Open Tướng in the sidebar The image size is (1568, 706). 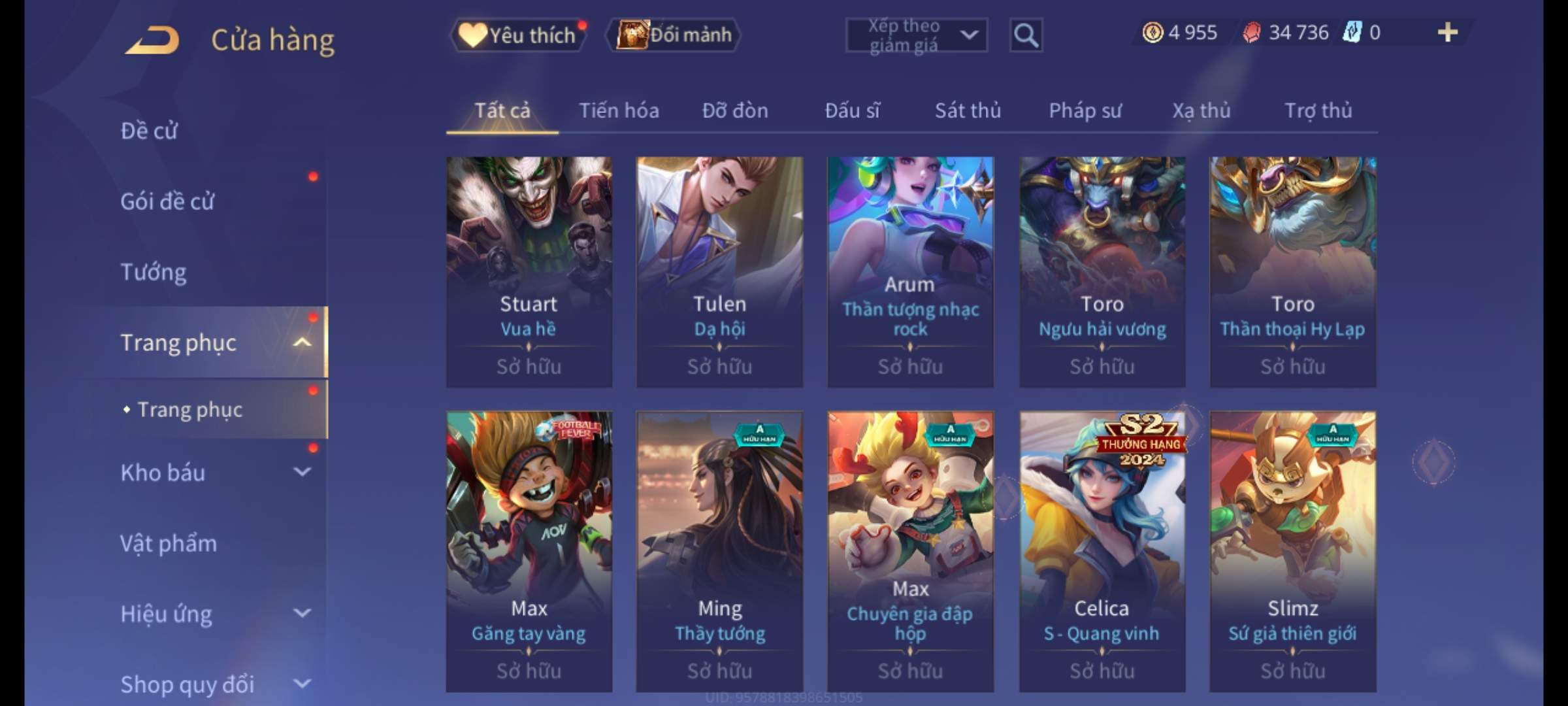coord(154,271)
